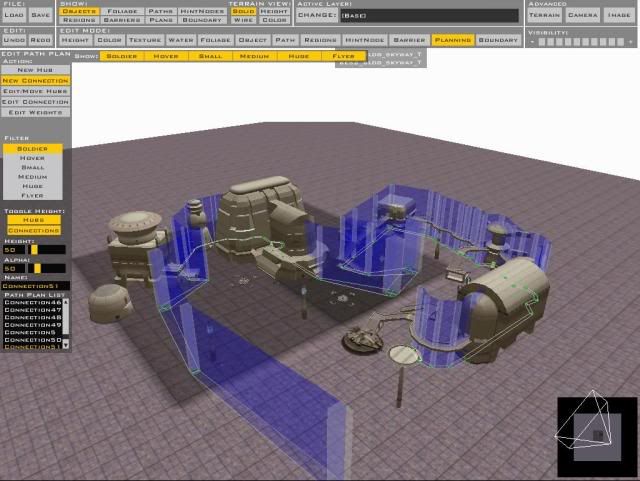Viewport: 640px width, 481px height.
Task: Toggle Paths display in Show panel
Action: 160,11
